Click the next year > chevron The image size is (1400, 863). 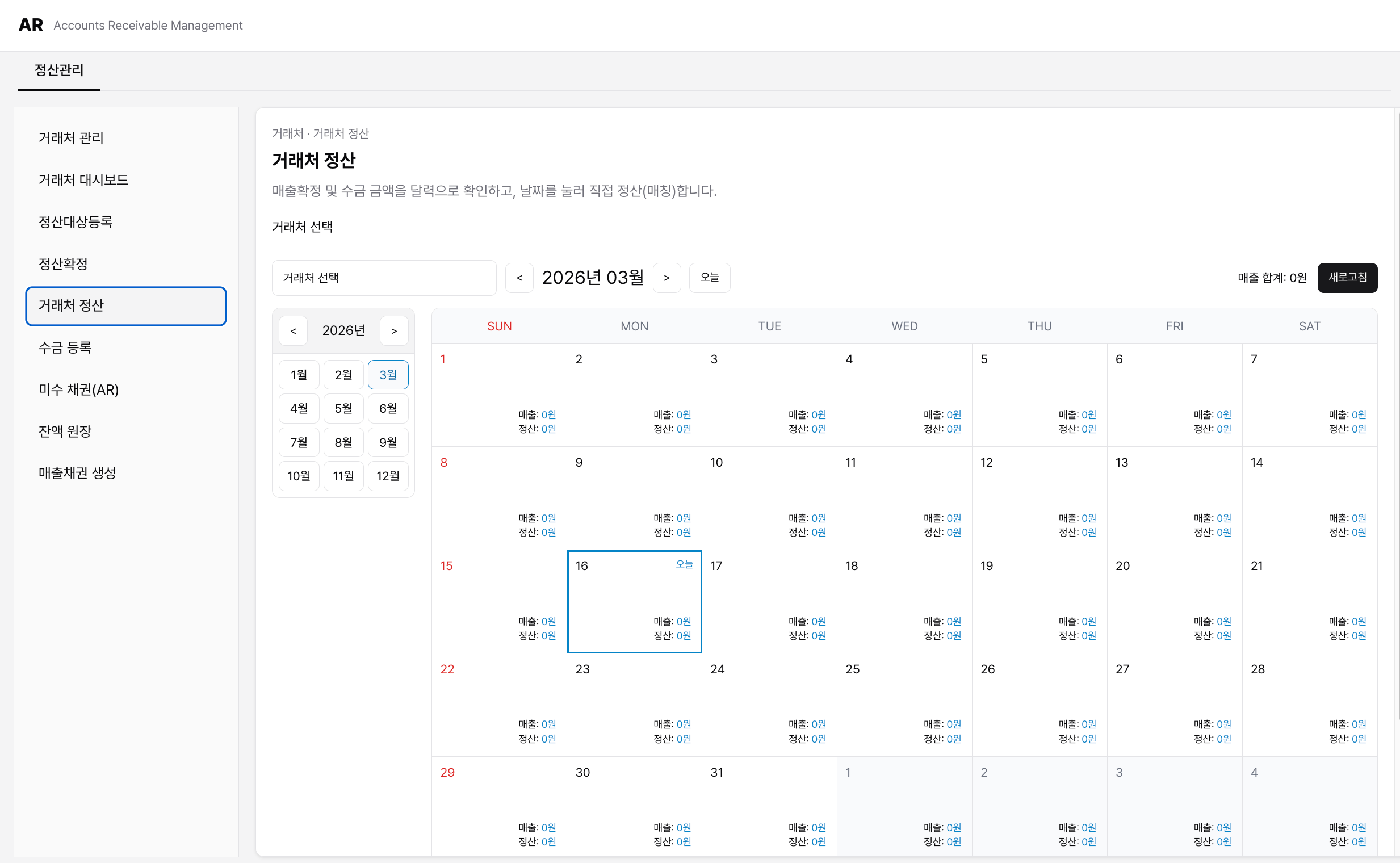(394, 330)
